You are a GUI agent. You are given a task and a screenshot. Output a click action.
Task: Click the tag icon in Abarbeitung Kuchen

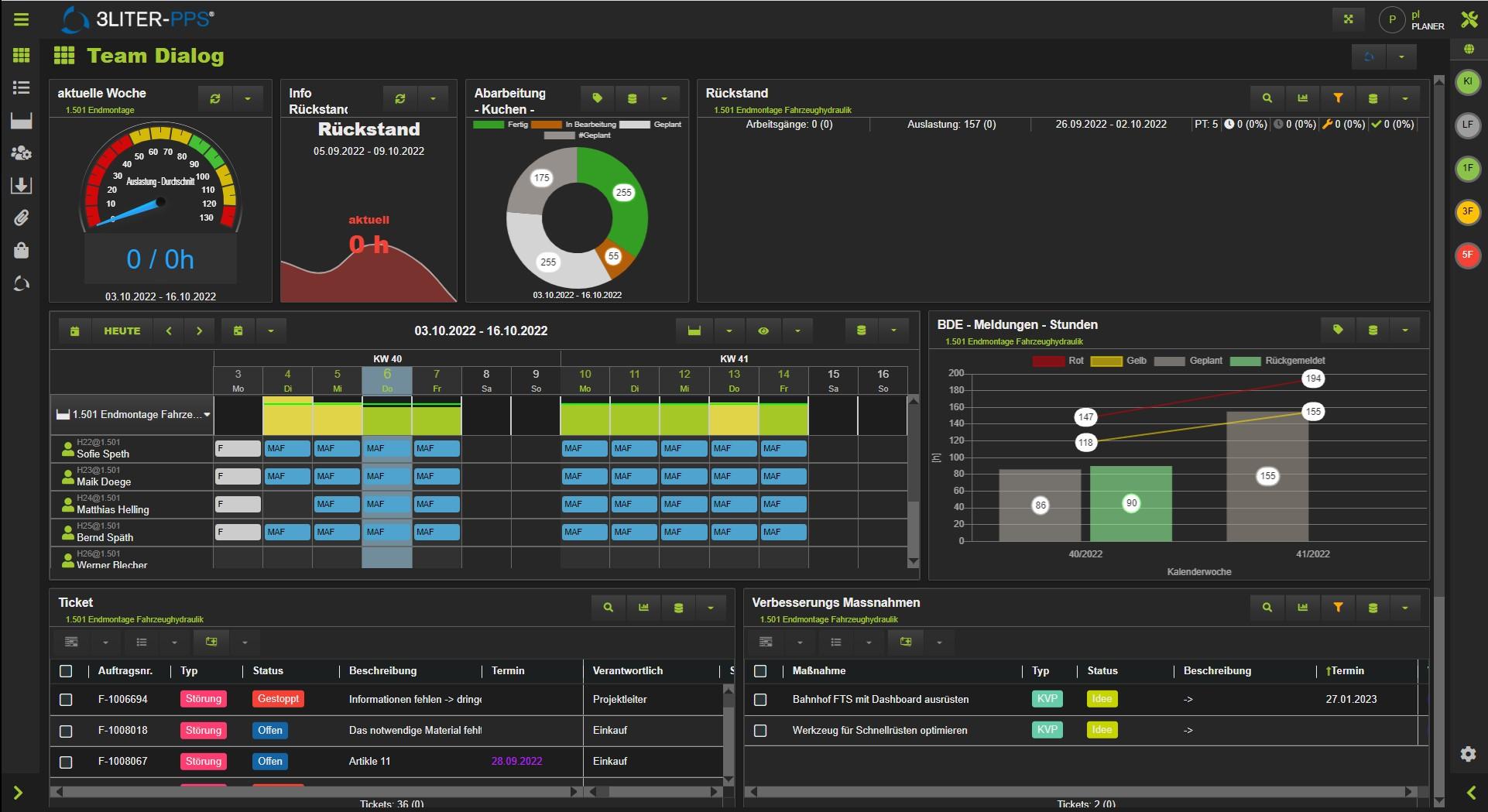click(x=597, y=98)
